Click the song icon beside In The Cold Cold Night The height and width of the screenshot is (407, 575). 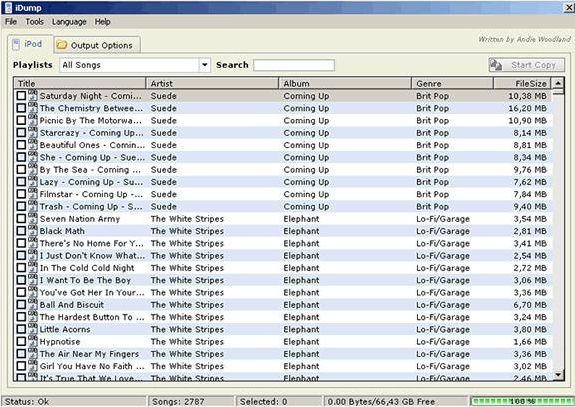click(x=33, y=268)
